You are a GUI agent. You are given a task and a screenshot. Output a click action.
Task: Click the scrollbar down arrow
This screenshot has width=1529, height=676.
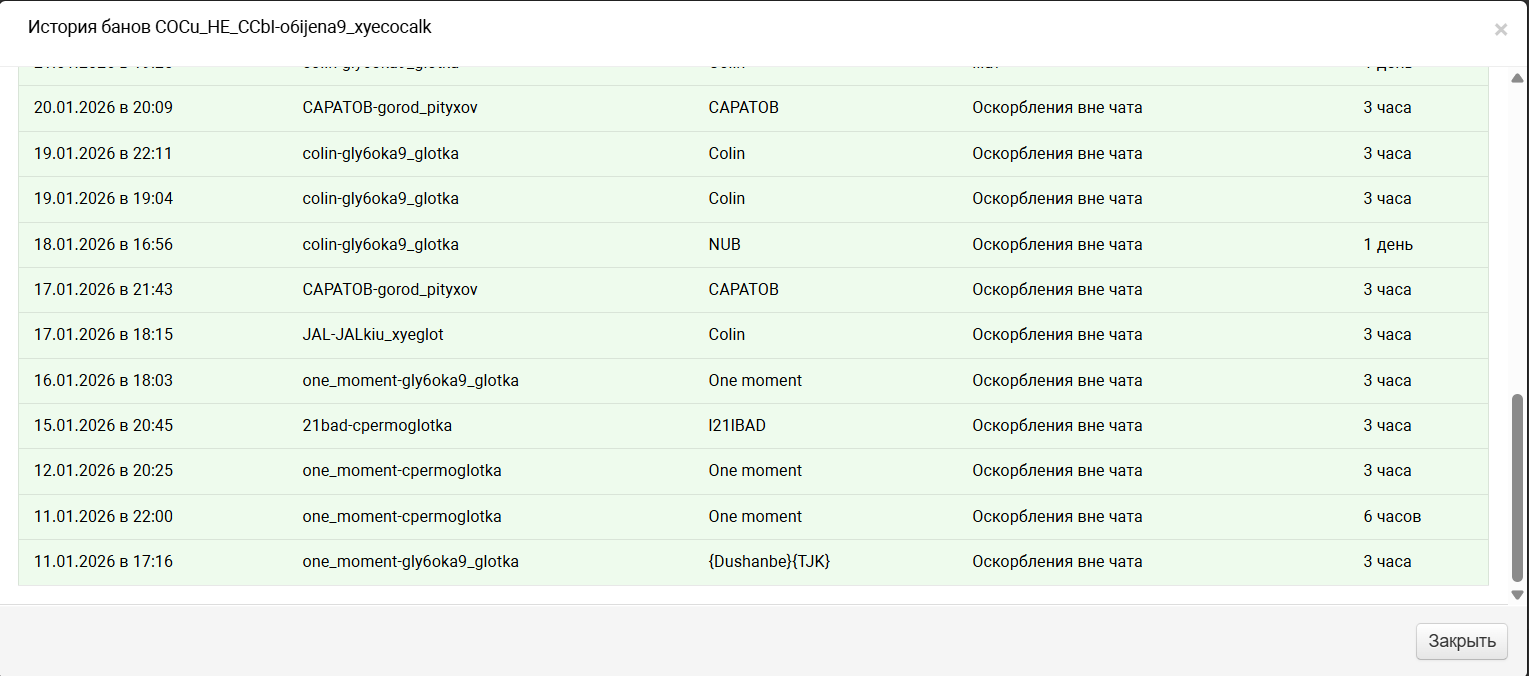click(x=1517, y=594)
